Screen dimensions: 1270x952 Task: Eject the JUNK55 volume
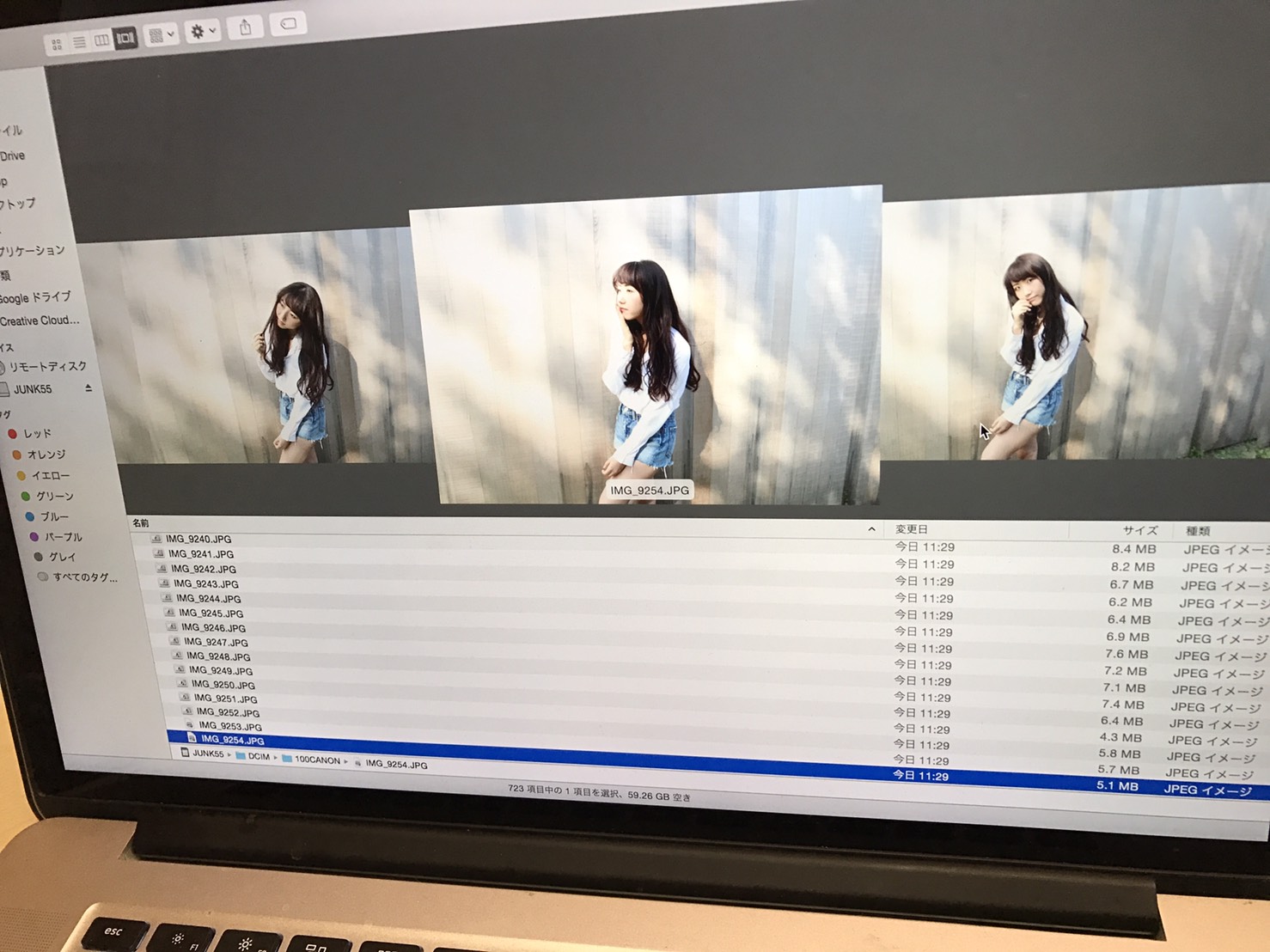88,388
